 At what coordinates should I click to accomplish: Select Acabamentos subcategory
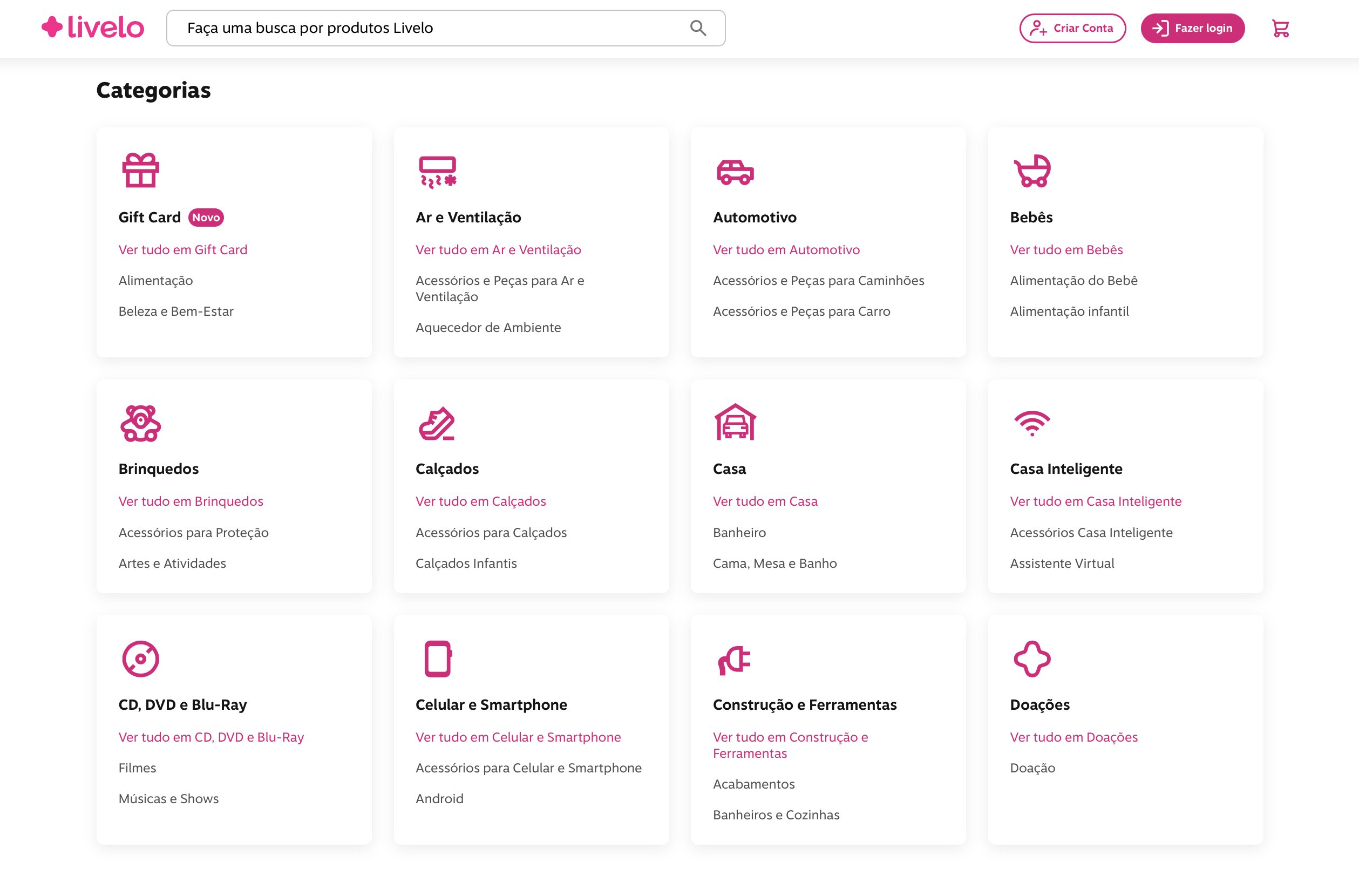coord(753,784)
